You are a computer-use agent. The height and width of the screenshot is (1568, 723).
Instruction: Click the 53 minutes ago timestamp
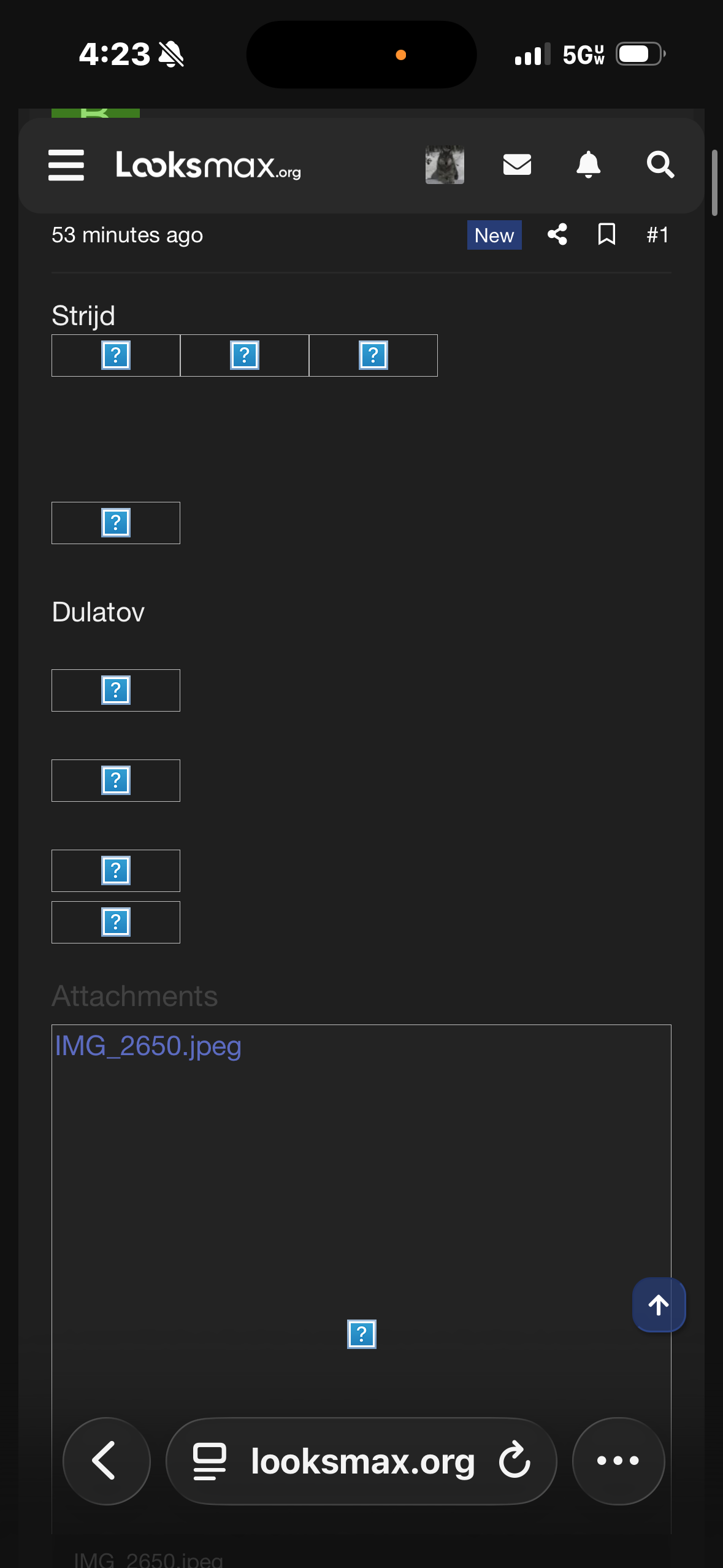127,235
